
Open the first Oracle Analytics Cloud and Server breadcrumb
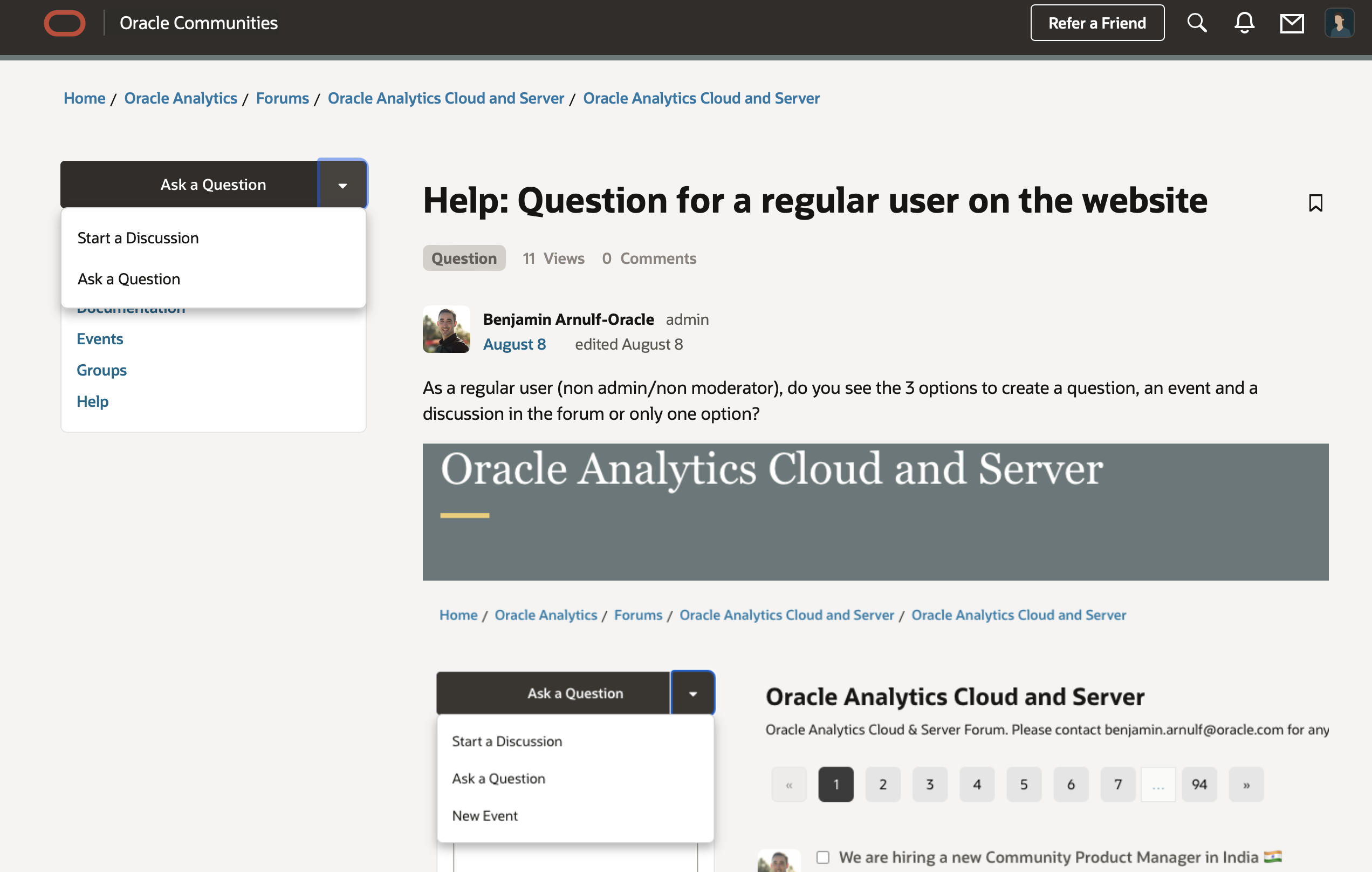pyautogui.click(x=445, y=98)
